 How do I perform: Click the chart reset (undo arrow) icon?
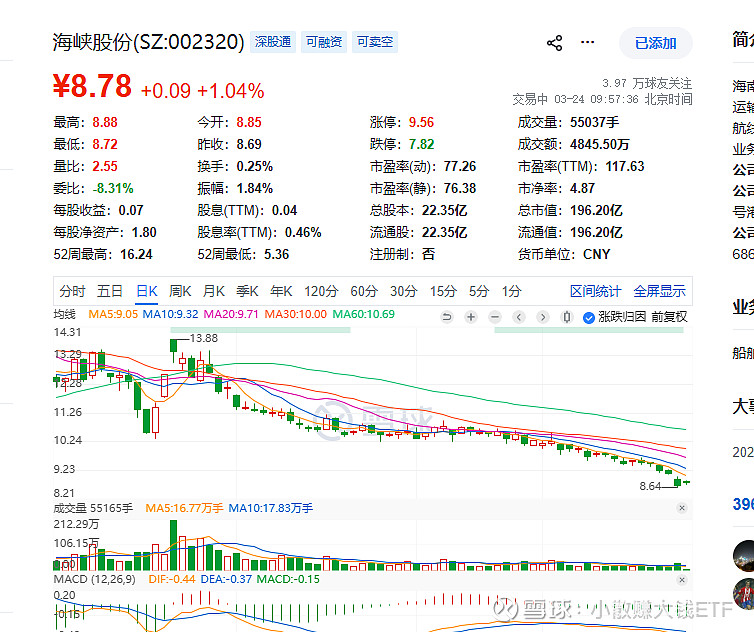pos(447,317)
